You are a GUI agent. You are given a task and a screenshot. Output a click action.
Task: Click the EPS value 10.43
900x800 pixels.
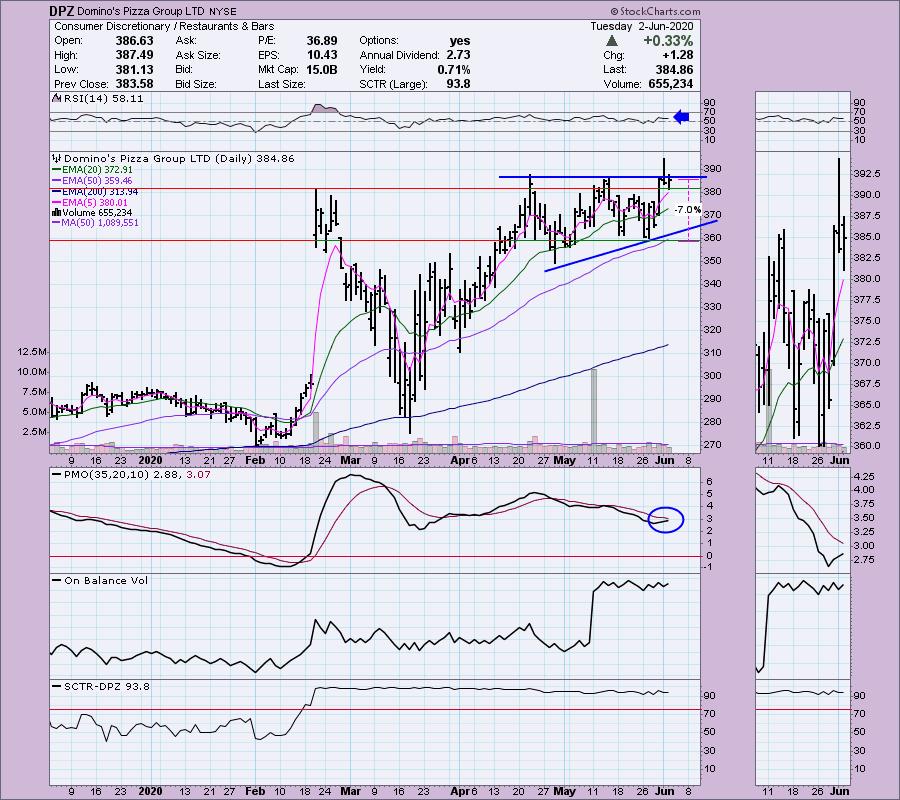pyautogui.click(x=321, y=55)
